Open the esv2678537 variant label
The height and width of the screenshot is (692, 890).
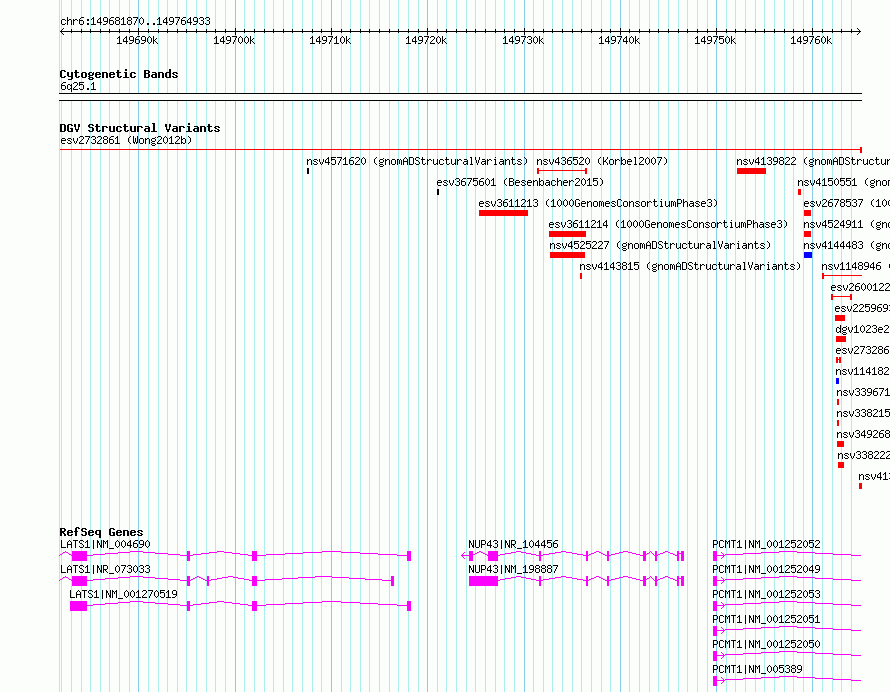coord(846,203)
